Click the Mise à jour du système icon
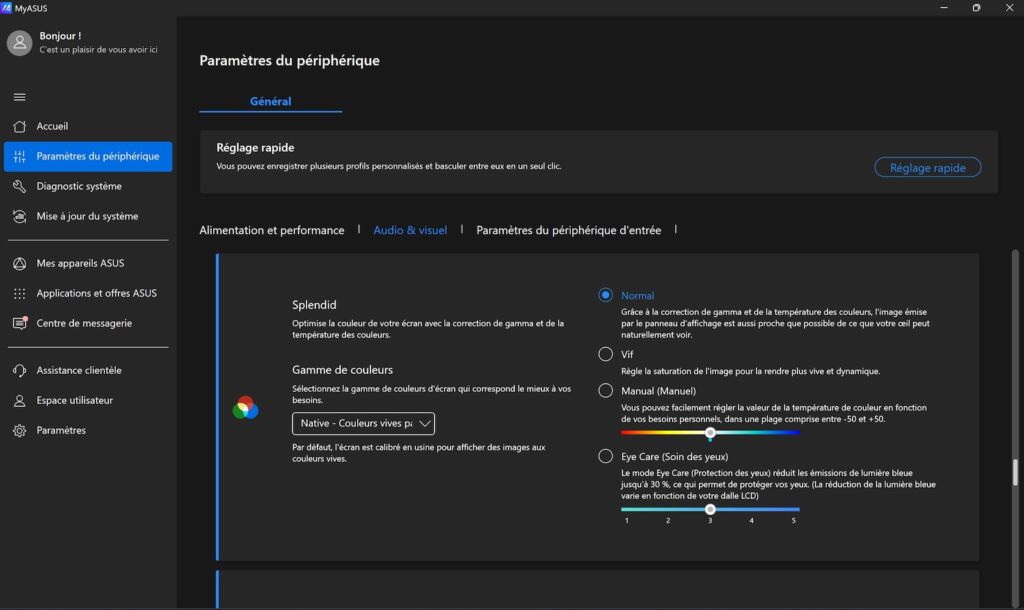The width and height of the screenshot is (1024, 610). tap(19, 216)
